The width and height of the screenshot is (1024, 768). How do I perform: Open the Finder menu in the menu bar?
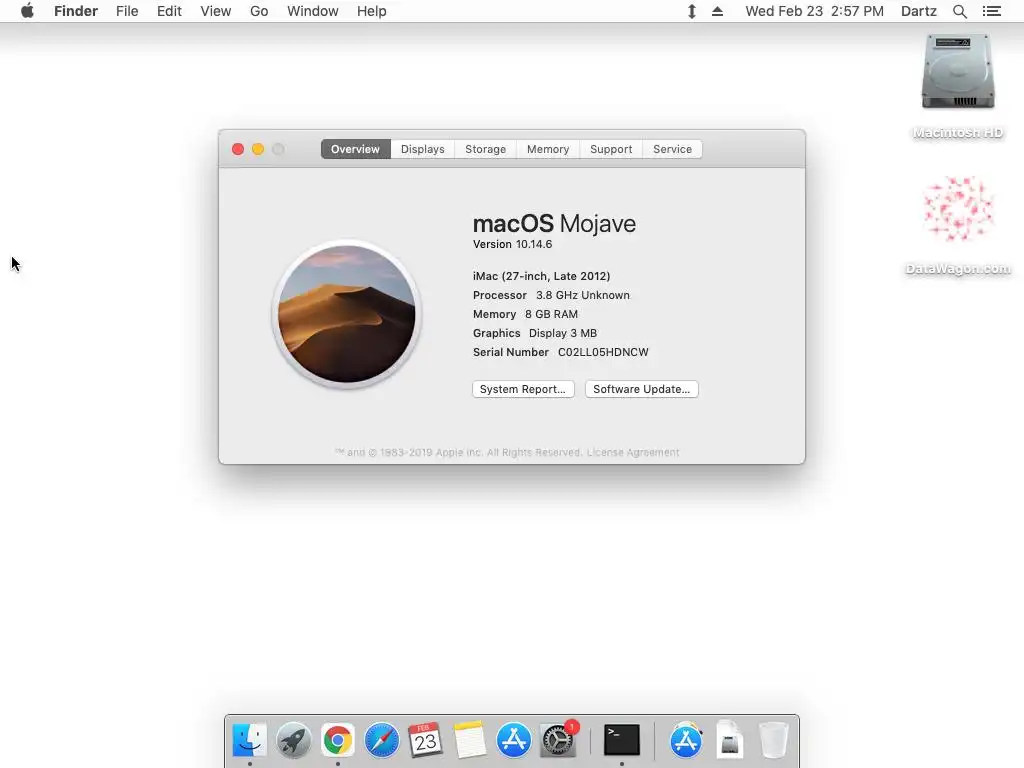76,11
